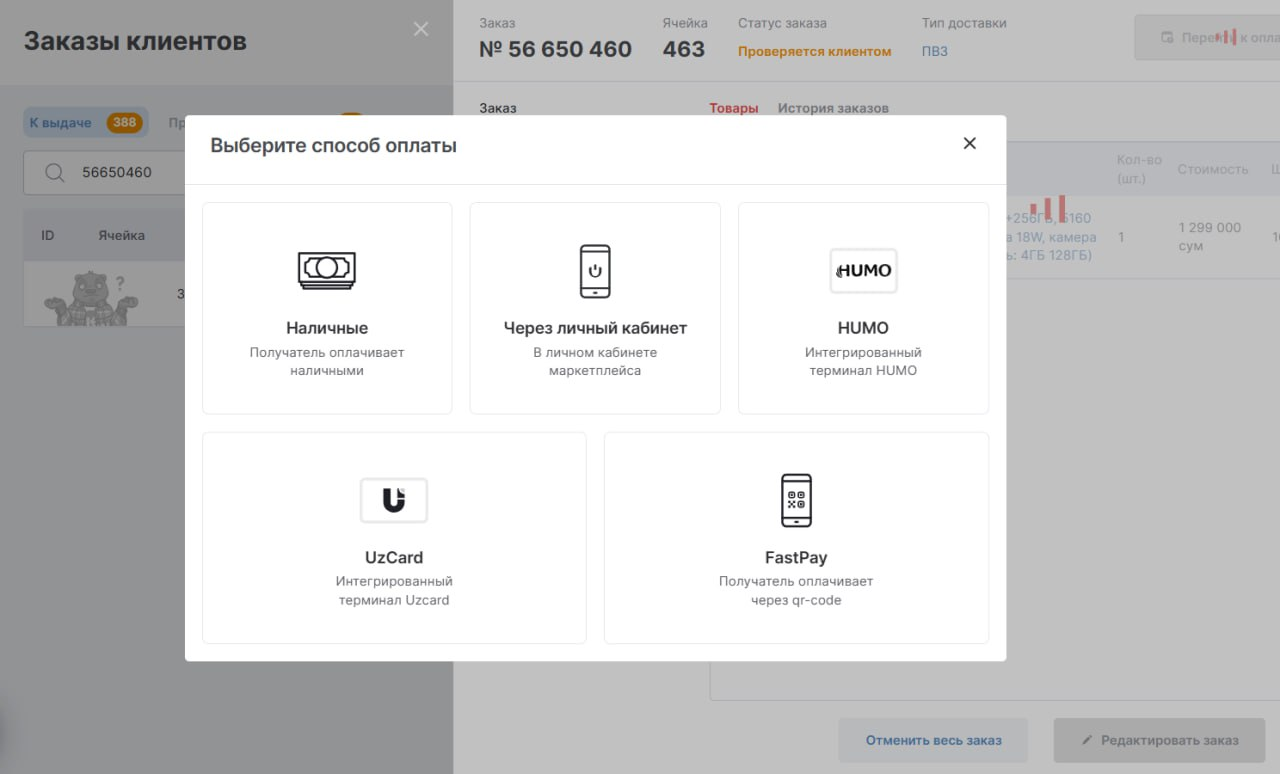Click the product description link
This screenshot has height=774, width=1280.
tap(1050, 237)
